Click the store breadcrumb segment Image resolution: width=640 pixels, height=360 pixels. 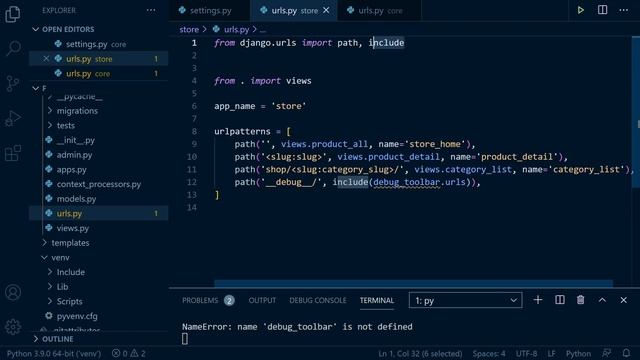coord(189,29)
